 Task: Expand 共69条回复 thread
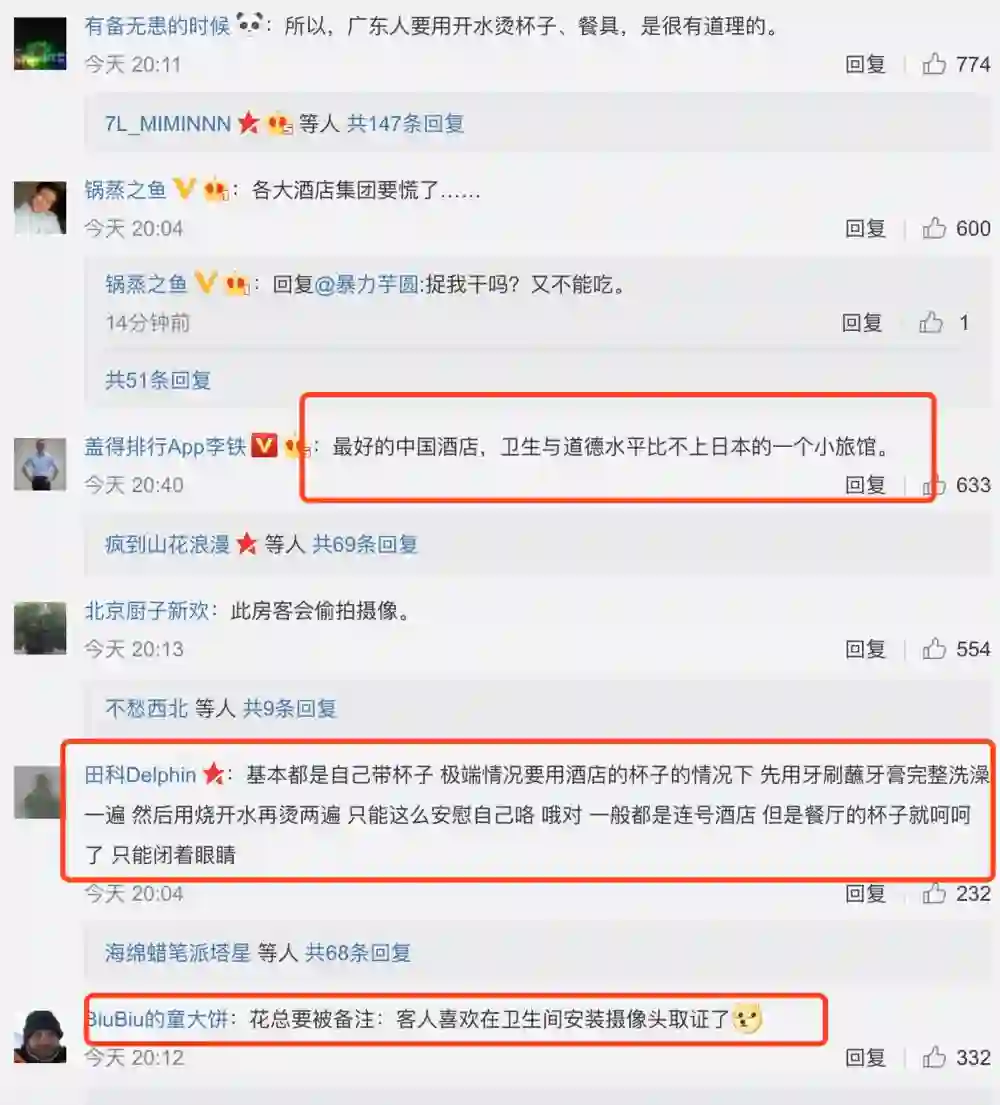pyautogui.click(x=365, y=544)
